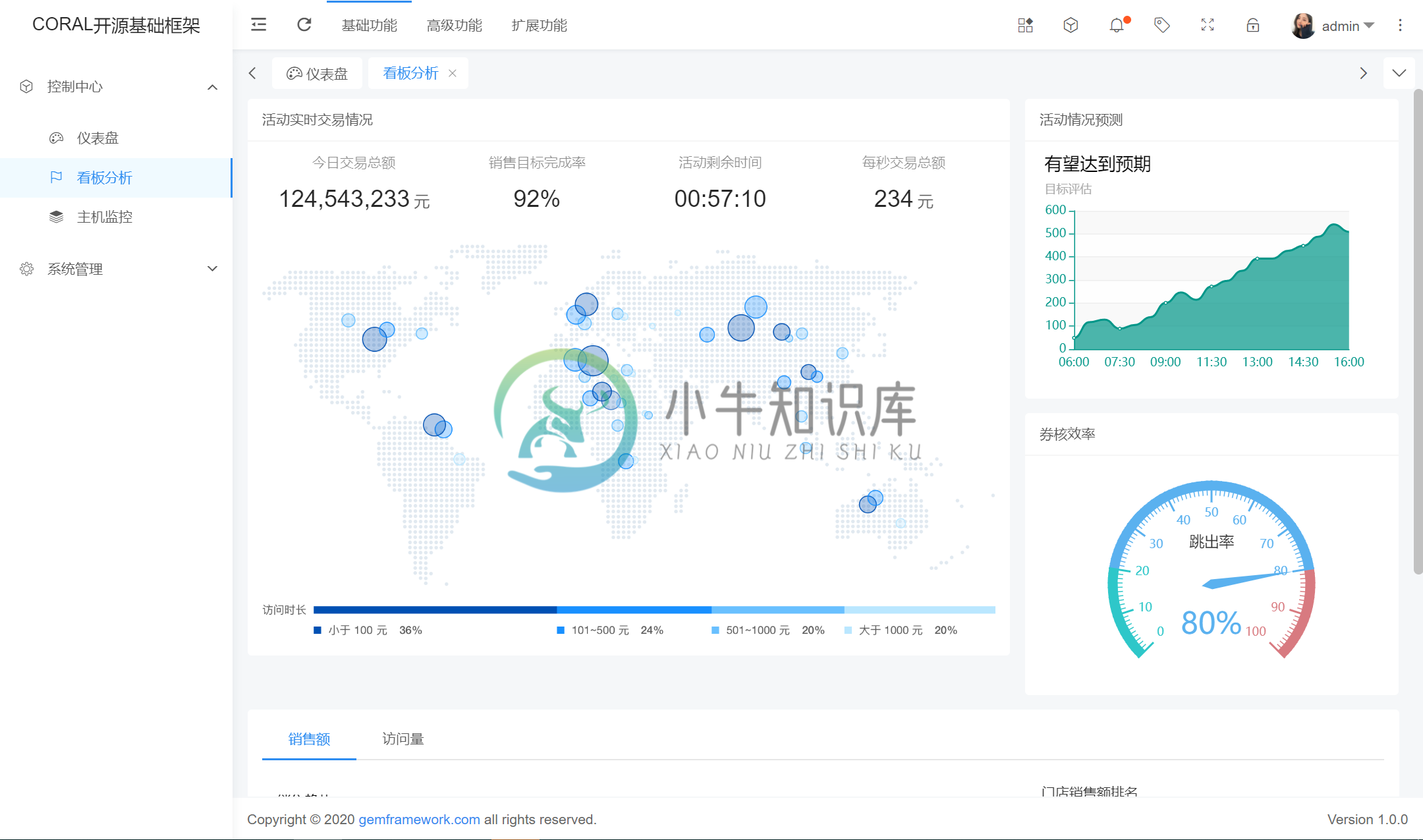Viewport: 1423px width, 840px height.
Task: Click the 目标评估 subtitle
Action: 1068,189
